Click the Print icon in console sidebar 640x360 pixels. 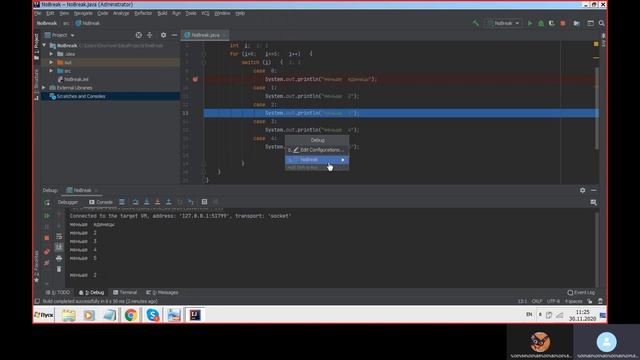click(59, 258)
